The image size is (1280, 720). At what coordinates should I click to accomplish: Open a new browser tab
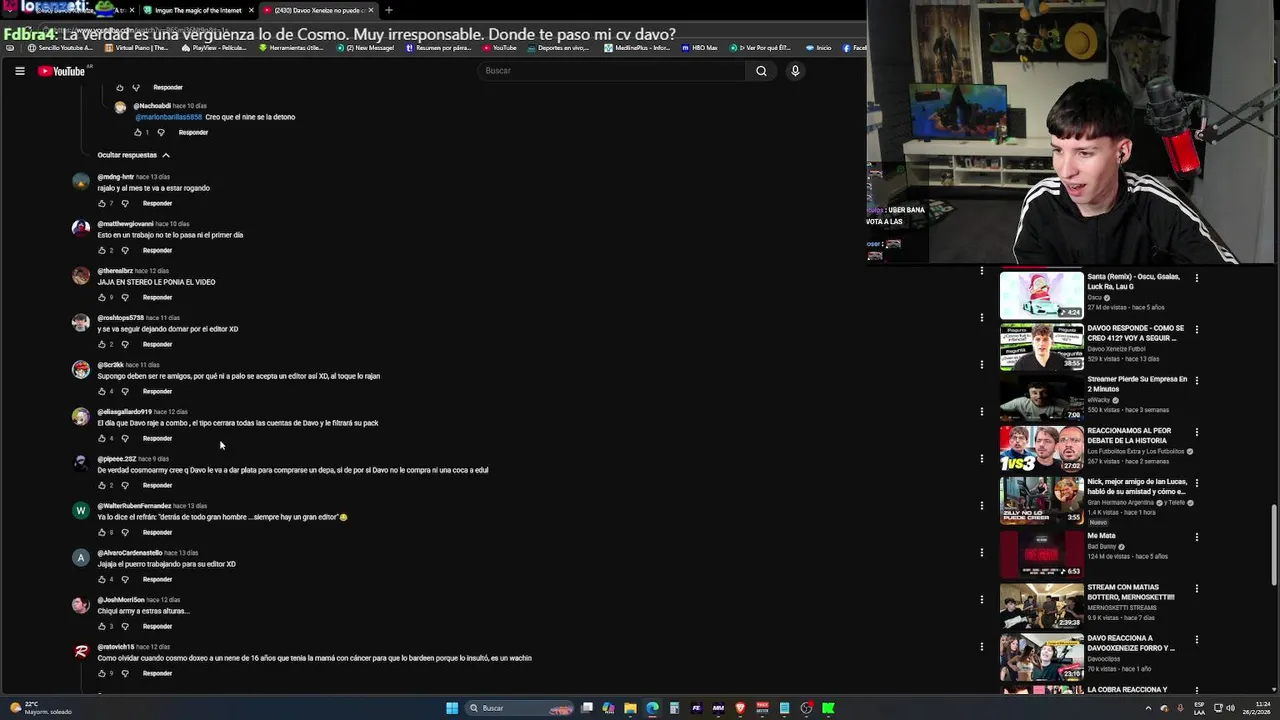click(389, 10)
